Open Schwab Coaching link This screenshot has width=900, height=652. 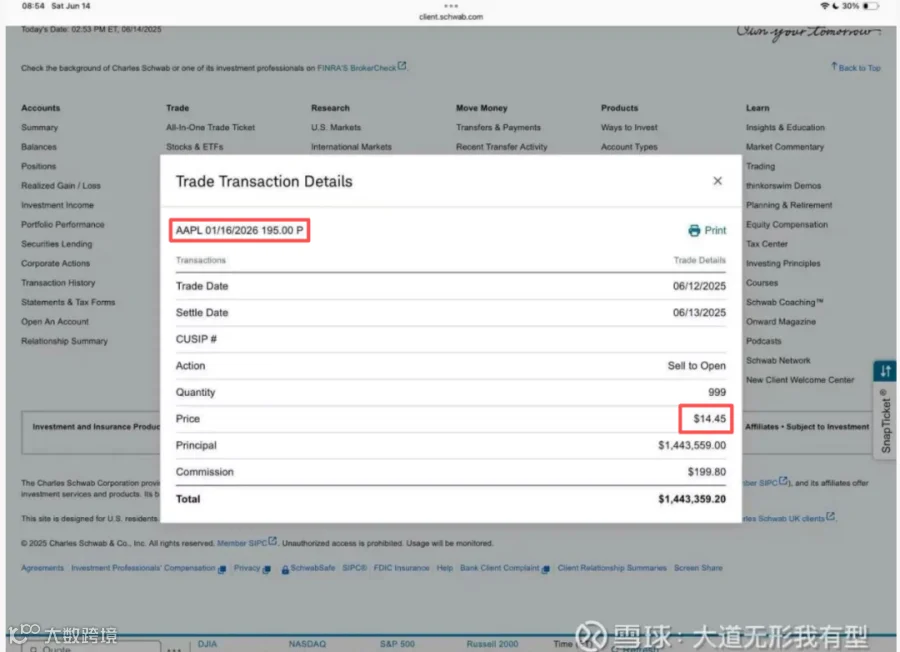[x=785, y=302]
